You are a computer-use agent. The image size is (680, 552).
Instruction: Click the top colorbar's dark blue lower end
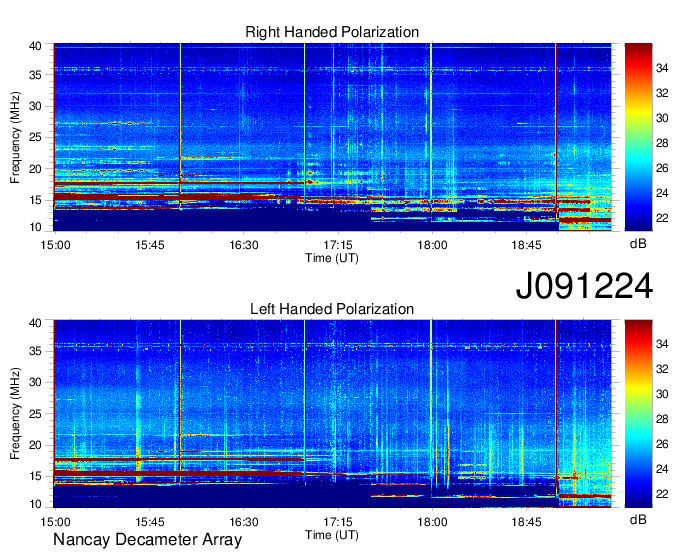[x=638, y=224]
